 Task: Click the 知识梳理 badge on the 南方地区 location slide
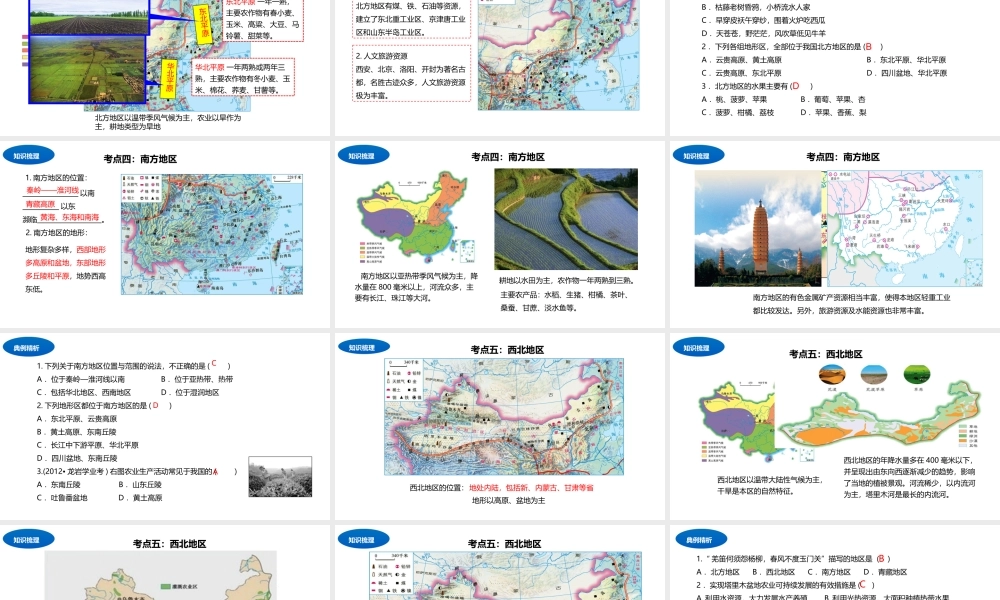[27, 156]
